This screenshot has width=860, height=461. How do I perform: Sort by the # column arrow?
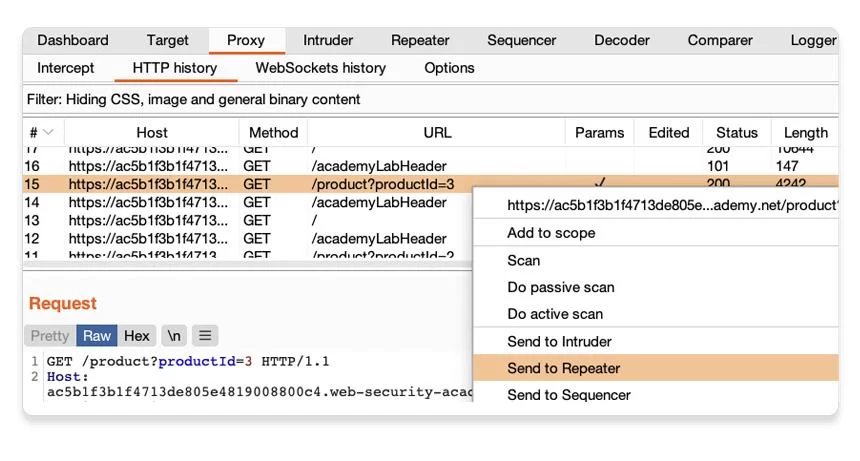click(x=48, y=132)
